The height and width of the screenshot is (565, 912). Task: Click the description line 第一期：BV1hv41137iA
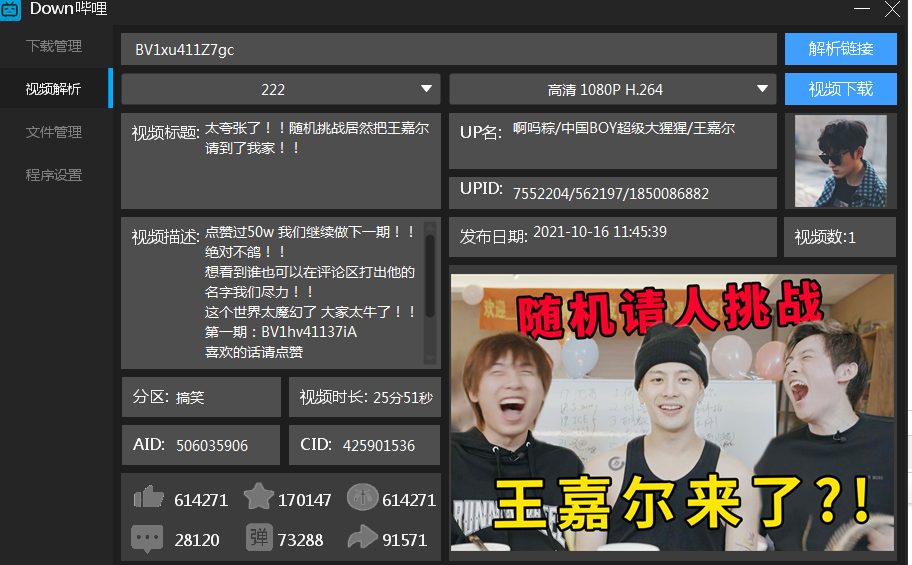click(280, 332)
